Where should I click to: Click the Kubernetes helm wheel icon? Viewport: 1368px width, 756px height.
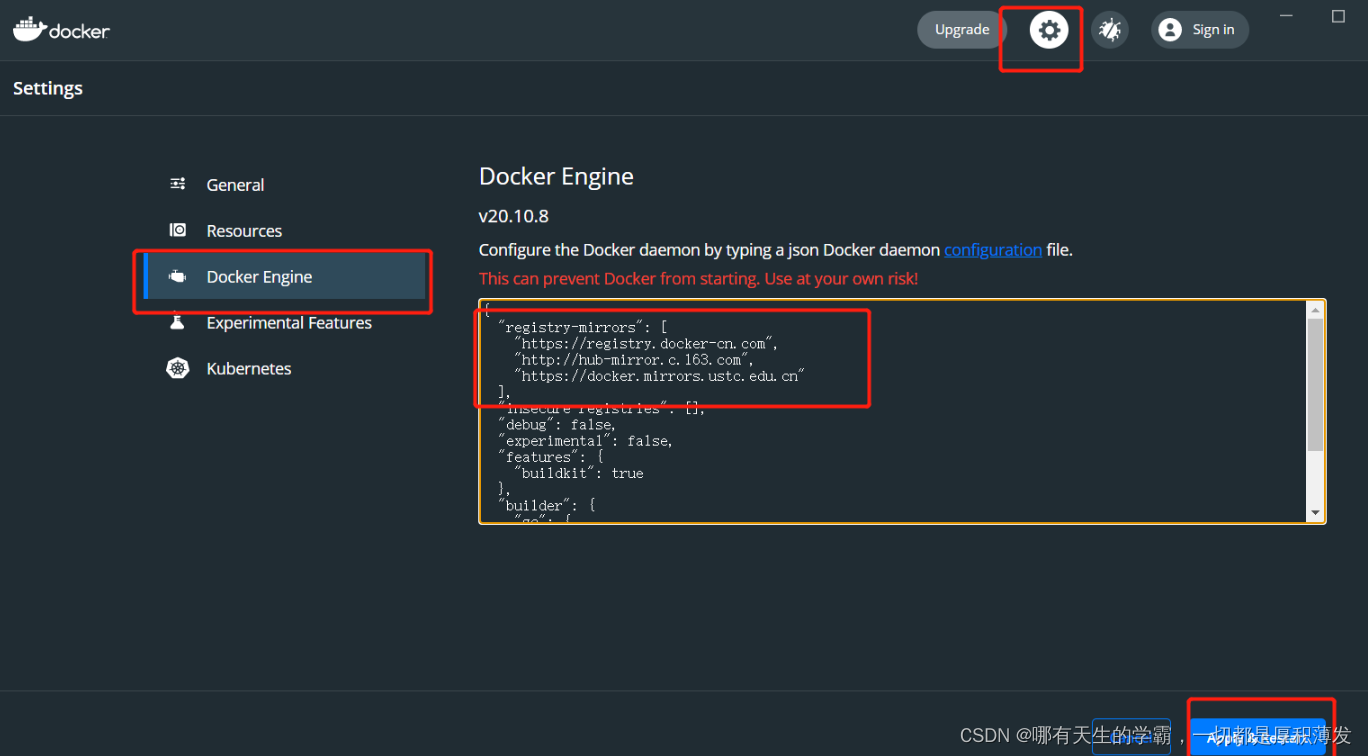[177, 368]
